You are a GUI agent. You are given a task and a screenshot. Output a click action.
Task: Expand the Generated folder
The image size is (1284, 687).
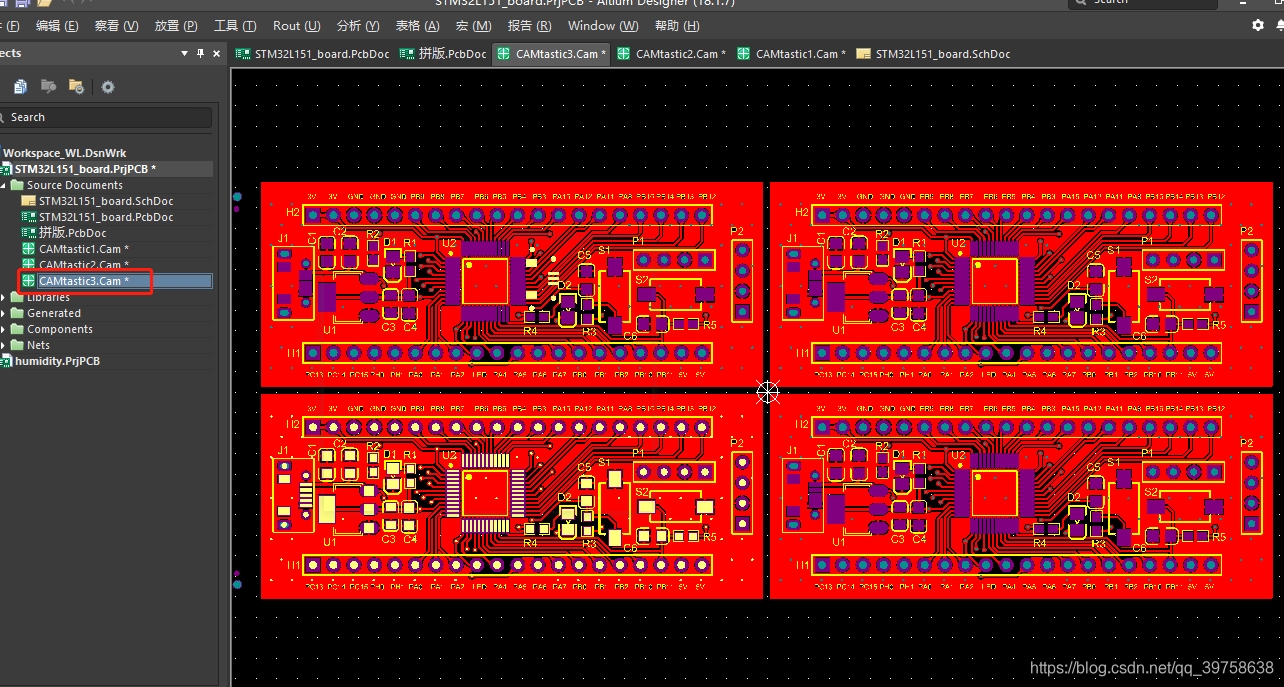[3, 313]
